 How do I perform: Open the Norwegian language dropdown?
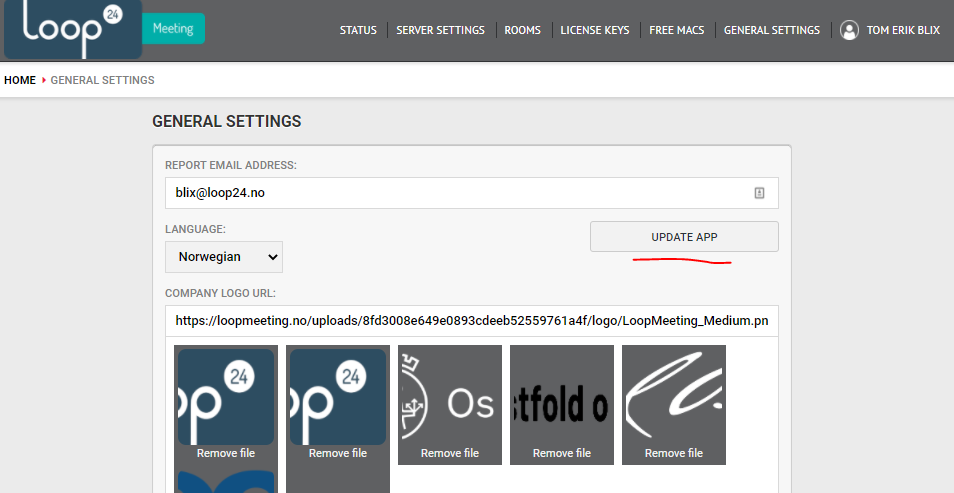[224, 257]
